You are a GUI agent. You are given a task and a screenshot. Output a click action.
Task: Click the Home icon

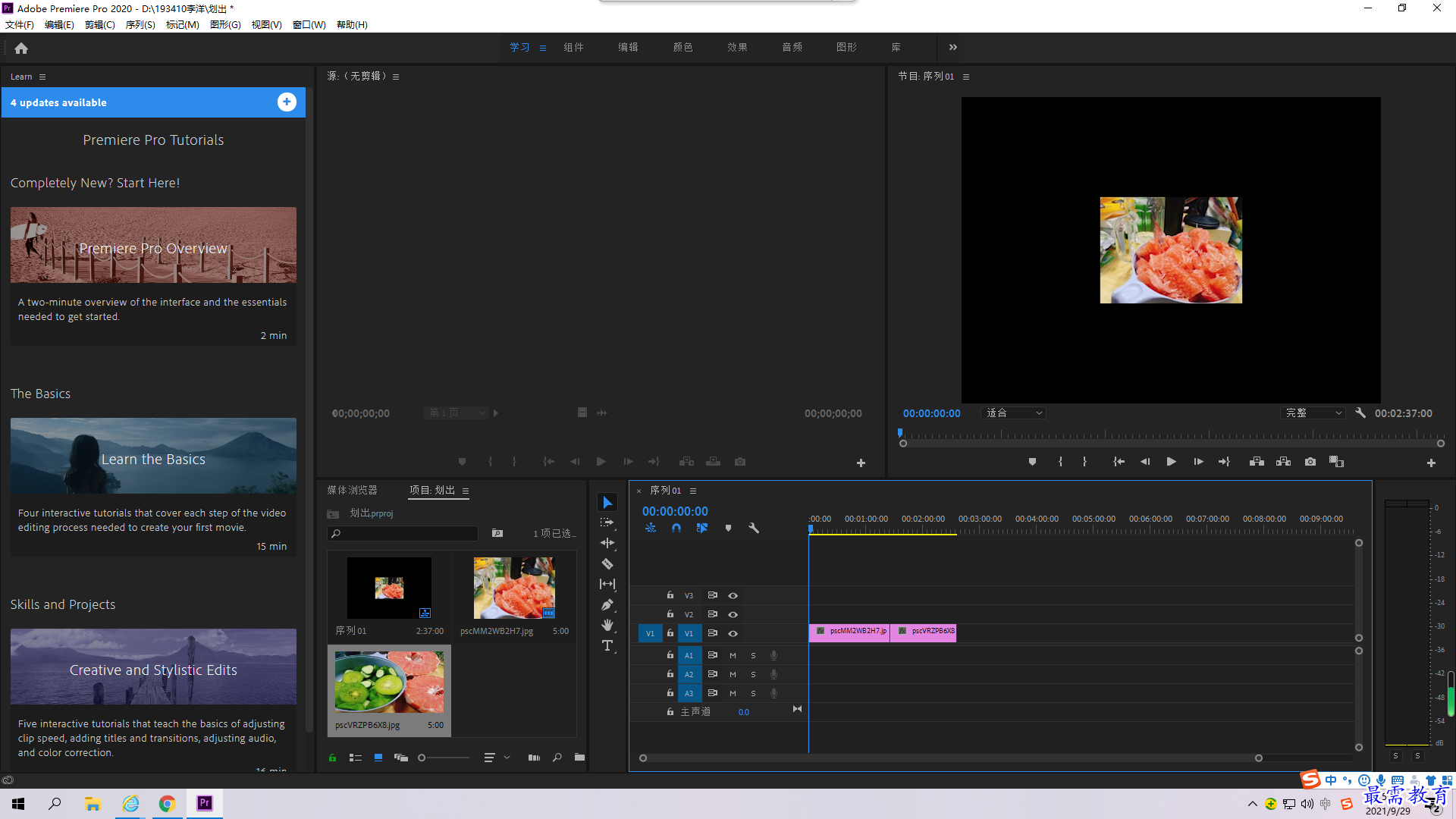[21, 48]
